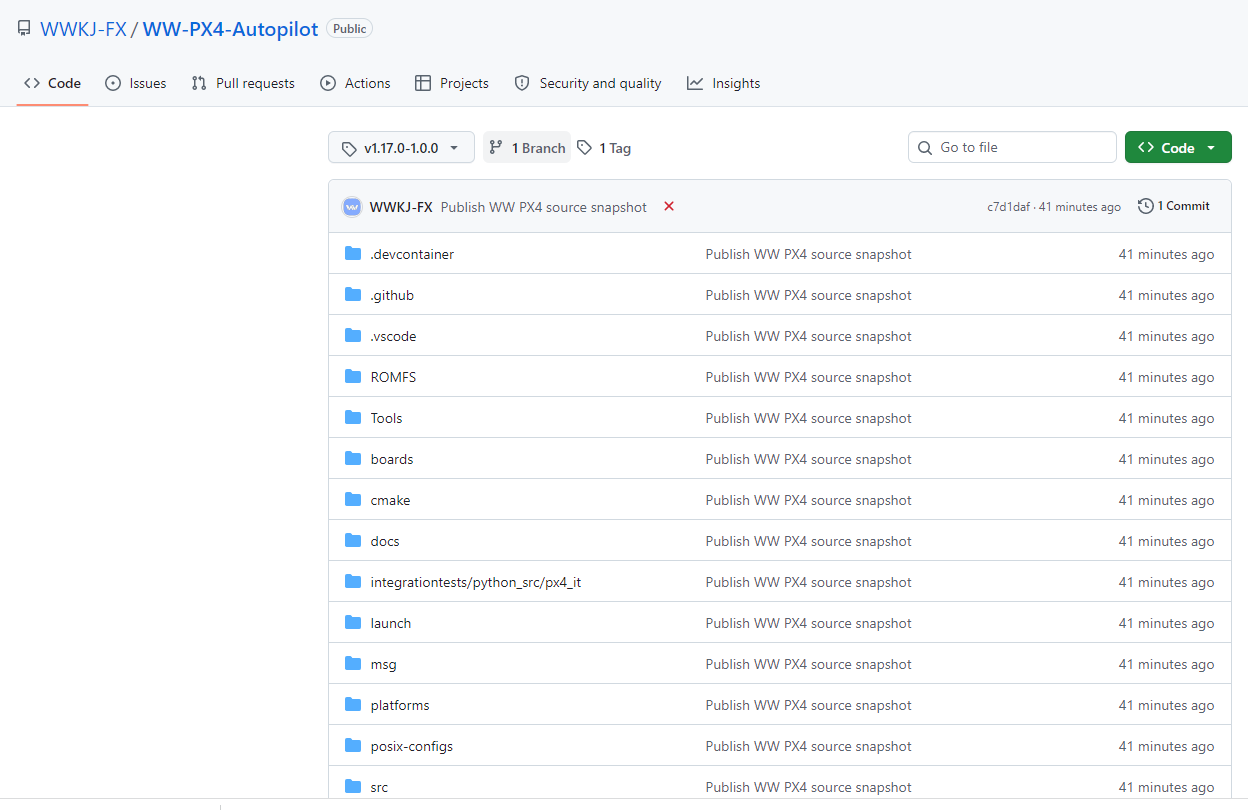The image size is (1248, 810).
Task: Open the launch folder
Action: 391,623
